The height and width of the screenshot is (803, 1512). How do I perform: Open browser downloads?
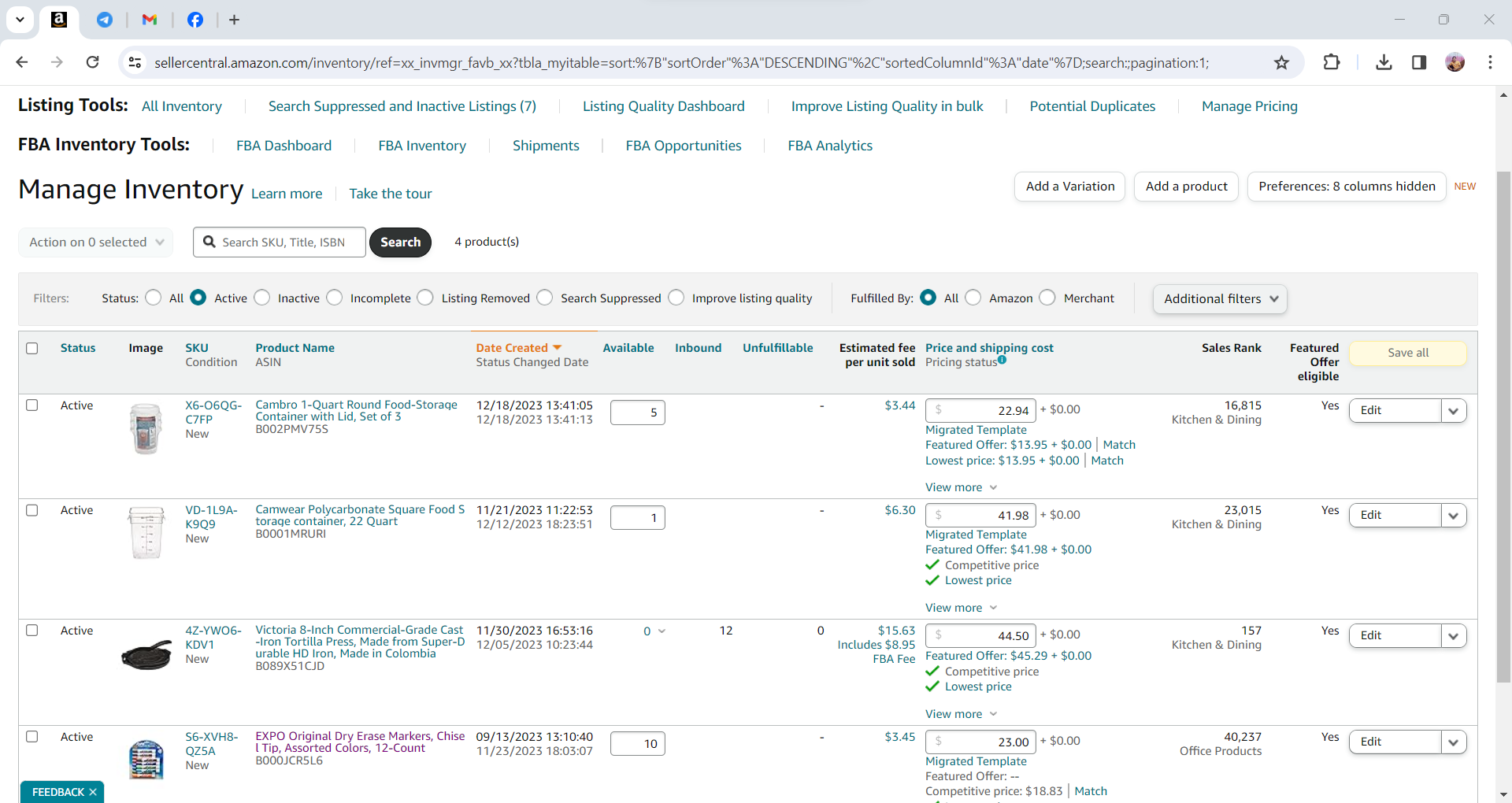[x=1384, y=62]
